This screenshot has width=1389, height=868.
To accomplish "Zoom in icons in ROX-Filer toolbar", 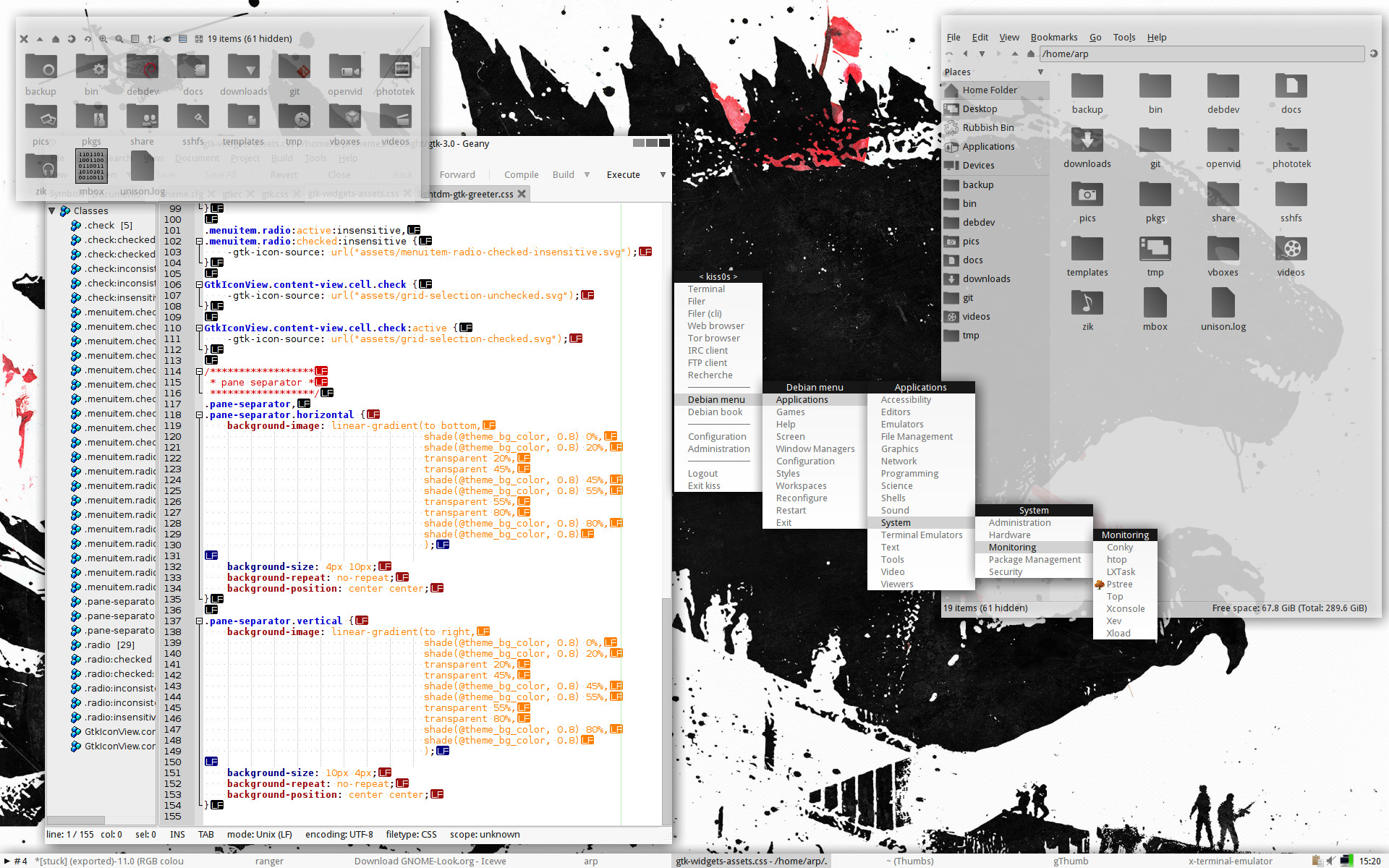I will click(x=103, y=39).
